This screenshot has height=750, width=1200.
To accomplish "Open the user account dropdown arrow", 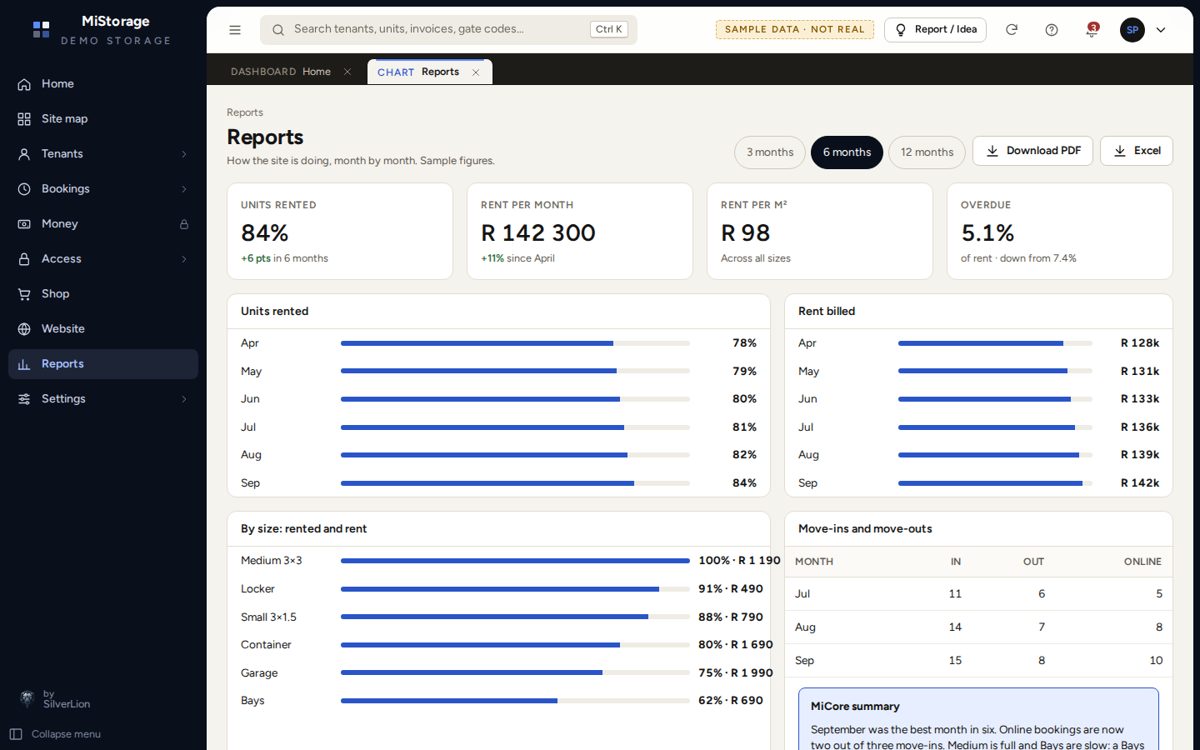I will 1161,30.
